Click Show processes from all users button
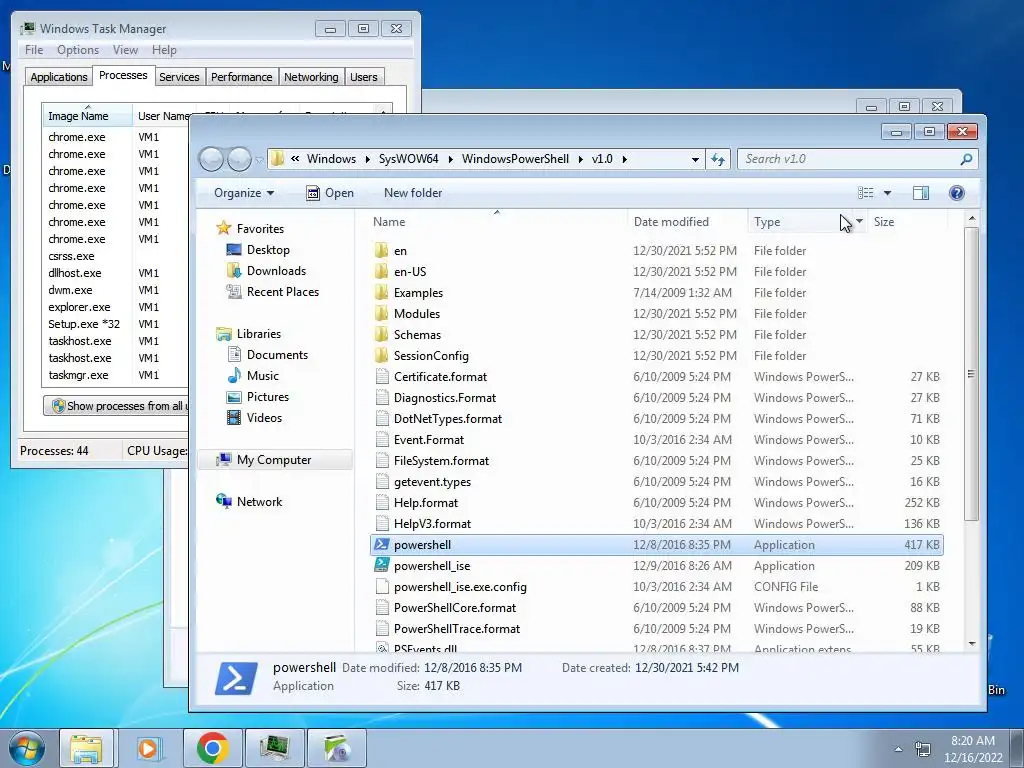1024x768 pixels. [x=116, y=406]
